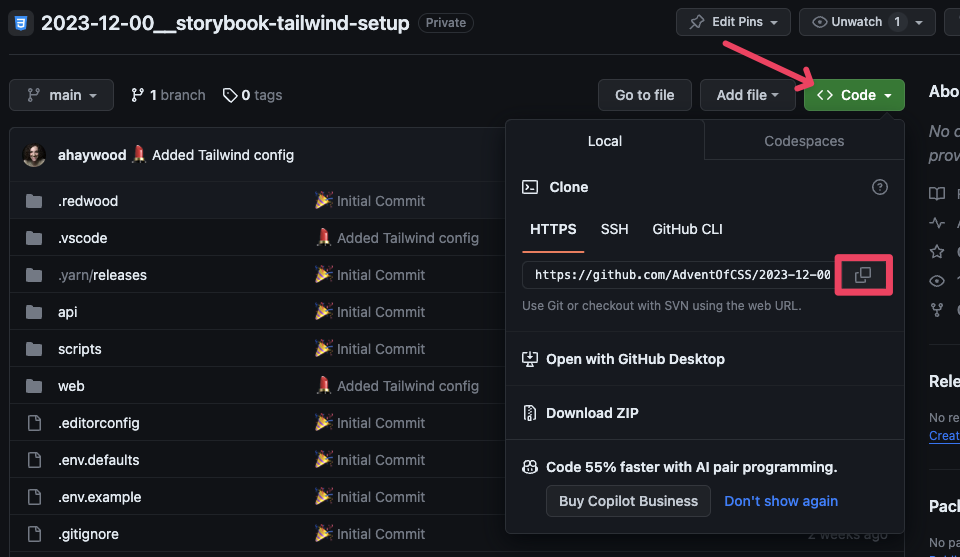Click the Don't show again link
This screenshot has height=557, width=960.
coord(781,501)
